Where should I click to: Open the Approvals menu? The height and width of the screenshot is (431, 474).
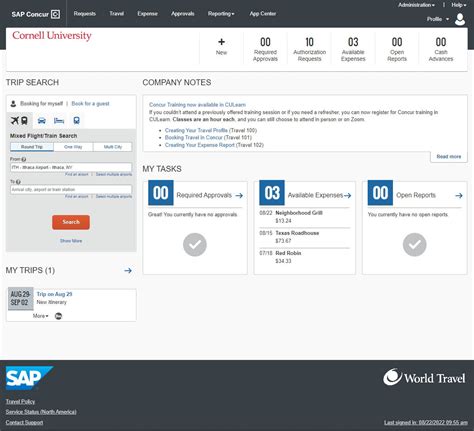tap(183, 14)
